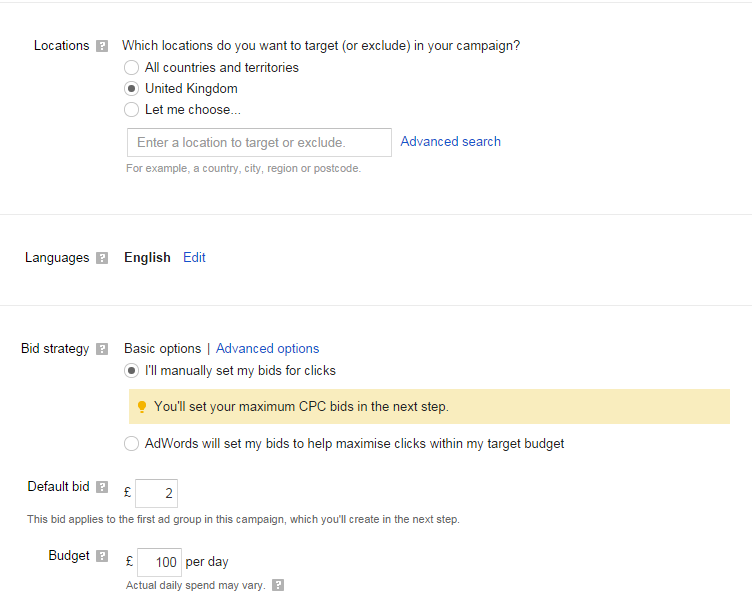Click the yellow lightbulb tip icon

tap(141, 407)
